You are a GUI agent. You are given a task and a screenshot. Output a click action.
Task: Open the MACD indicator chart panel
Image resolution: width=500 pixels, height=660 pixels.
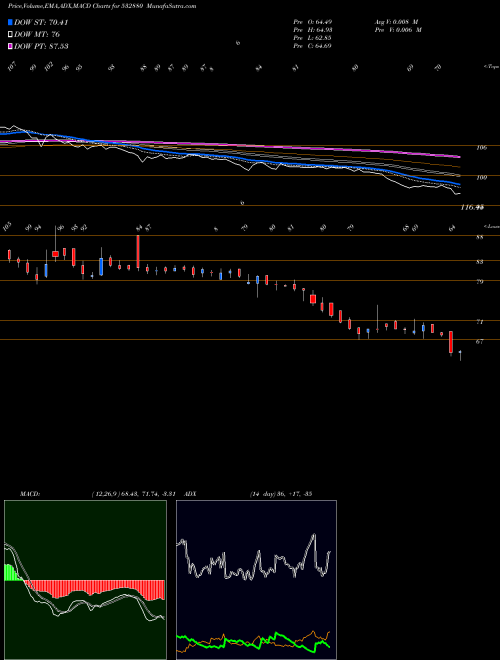coord(85,580)
